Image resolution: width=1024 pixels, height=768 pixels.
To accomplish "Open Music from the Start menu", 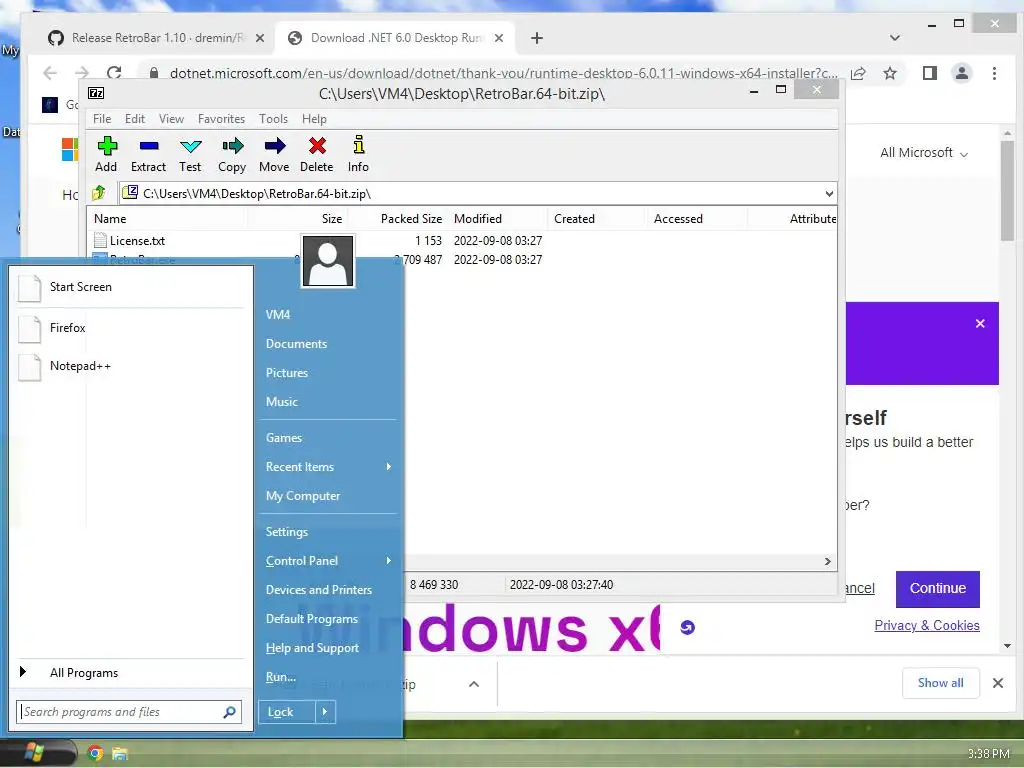I will point(281,402).
